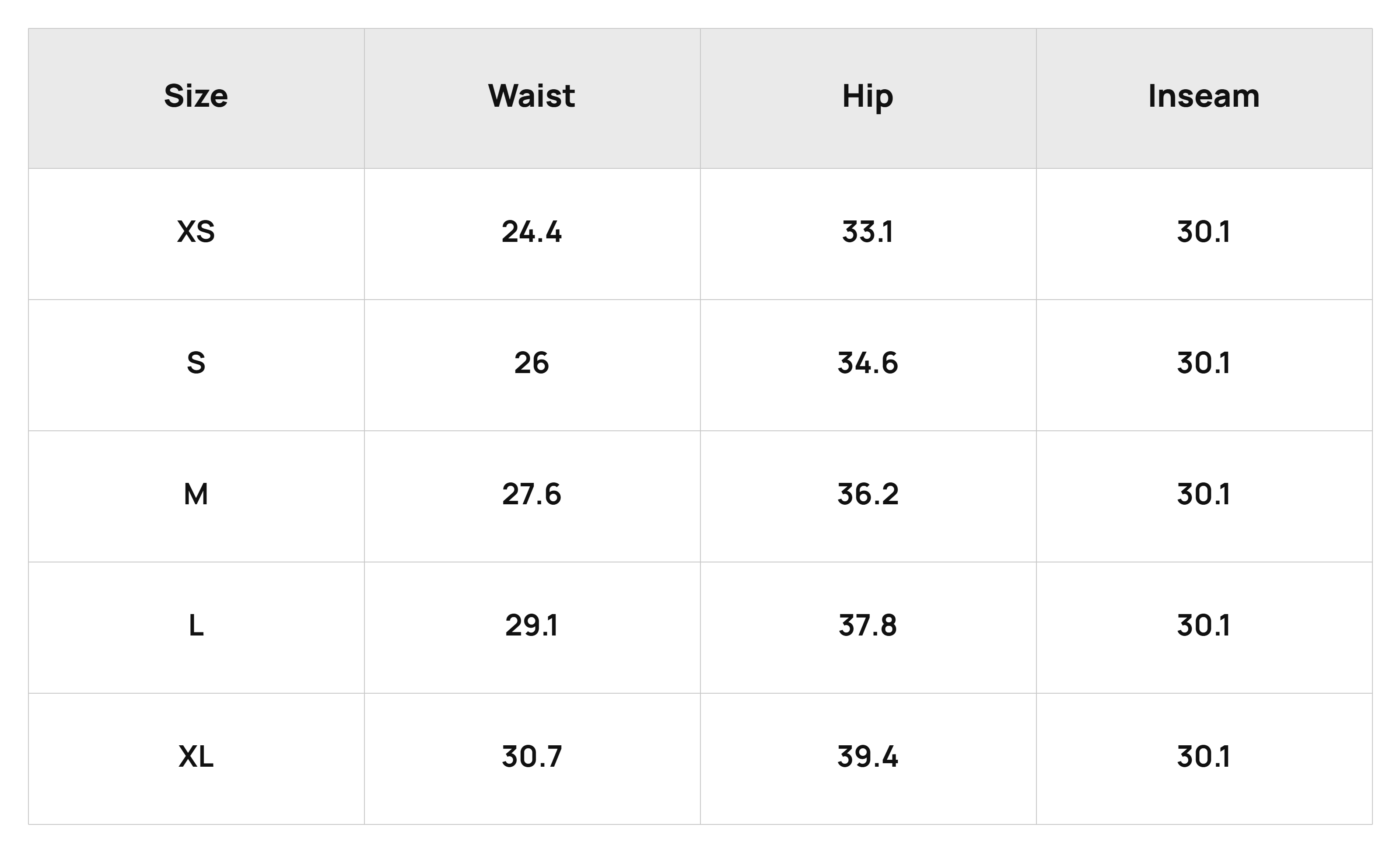The image size is (1400, 852).
Task: Click the 39.4 hip value
Action: pyautogui.click(x=868, y=757)
